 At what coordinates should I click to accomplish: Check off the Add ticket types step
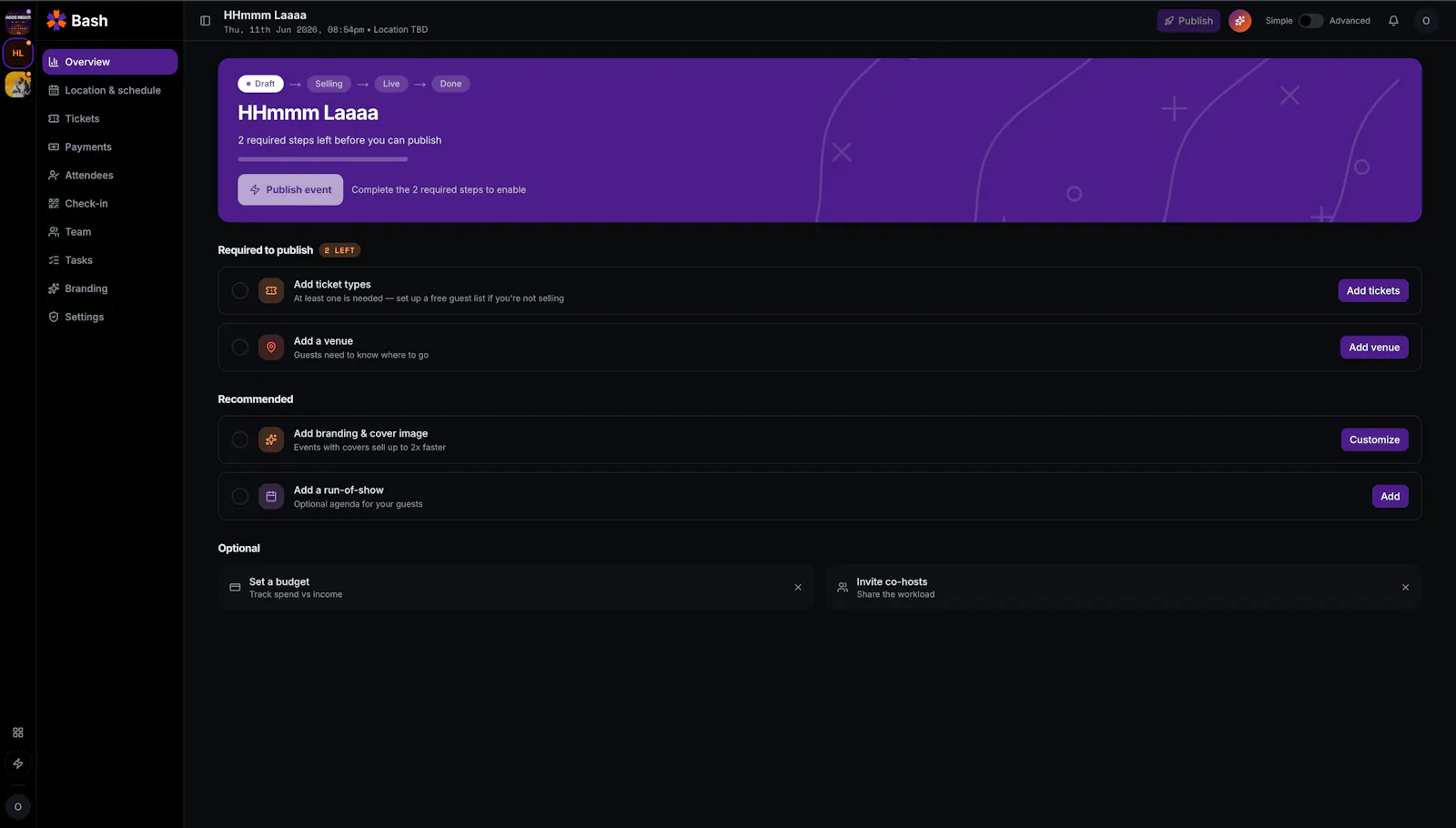[x=240, y=291]
